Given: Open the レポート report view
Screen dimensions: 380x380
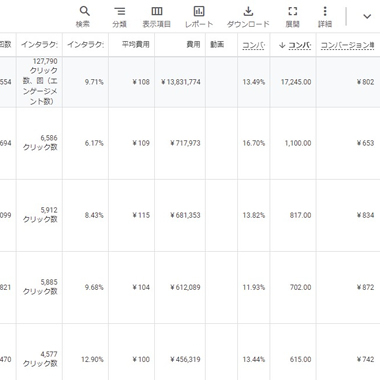Looking at the screenshot, I should 199,16.
